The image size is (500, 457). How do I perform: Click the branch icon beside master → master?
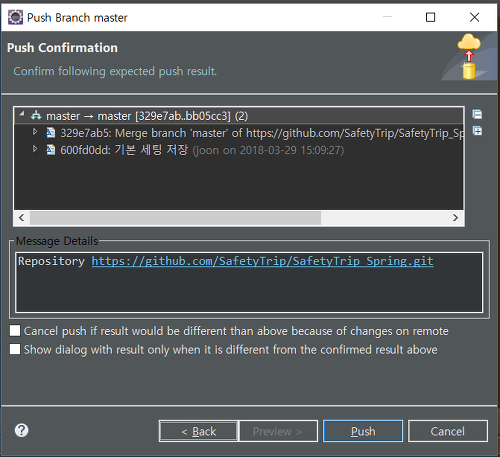point(36,116)
